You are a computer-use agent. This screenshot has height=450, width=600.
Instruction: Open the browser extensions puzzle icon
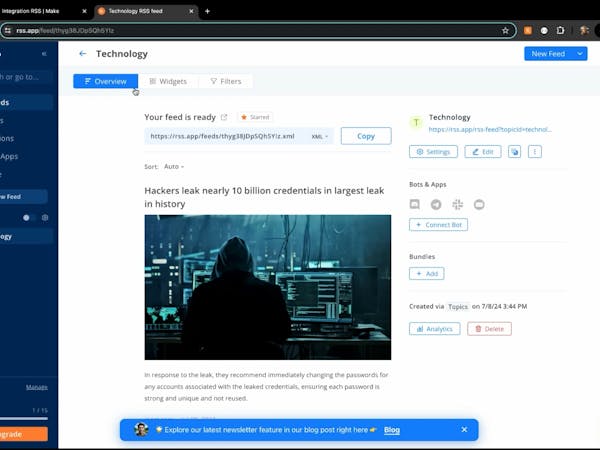point(561,31)
